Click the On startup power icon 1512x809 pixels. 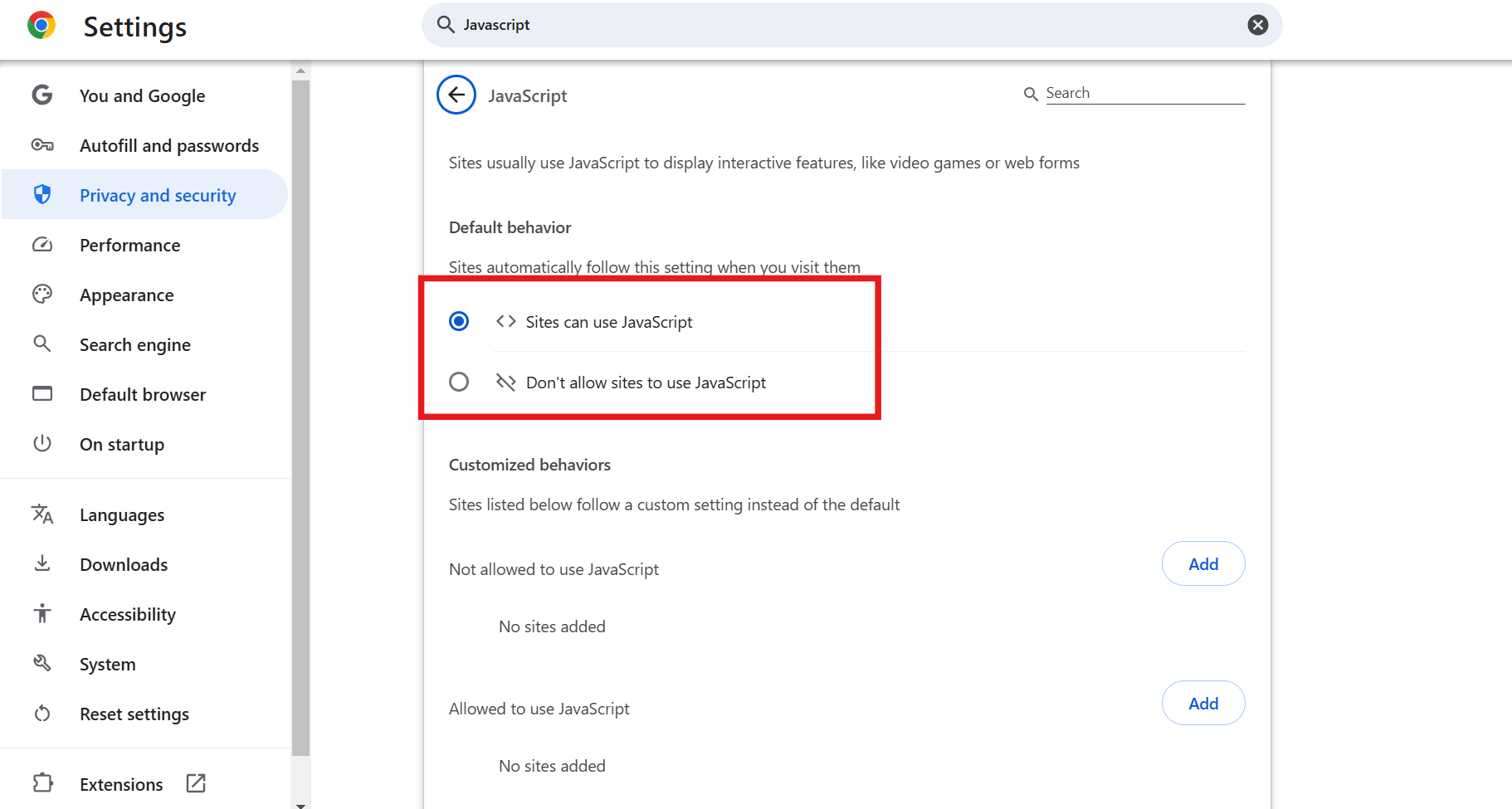42,444
